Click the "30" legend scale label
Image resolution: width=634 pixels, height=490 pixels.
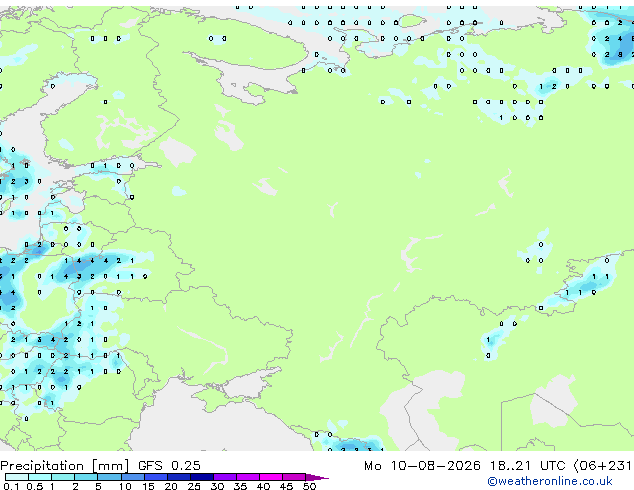click(217, 486)
